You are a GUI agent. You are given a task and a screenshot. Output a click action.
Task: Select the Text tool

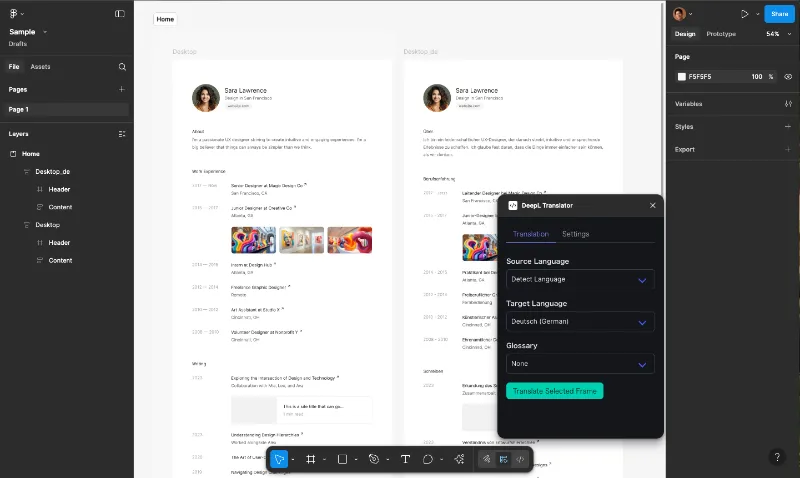pyautogui.click(x=406, y=459)
